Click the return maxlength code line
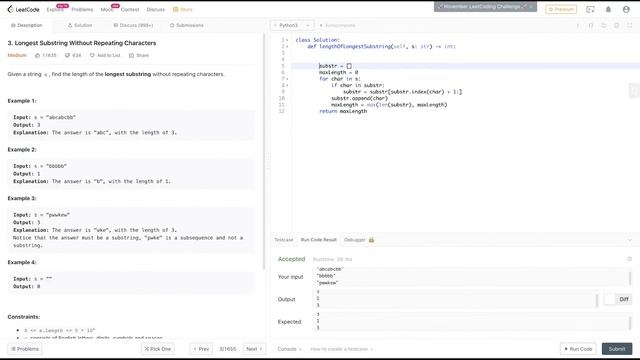Screen dimensions: 640x360 click(343, 111)
